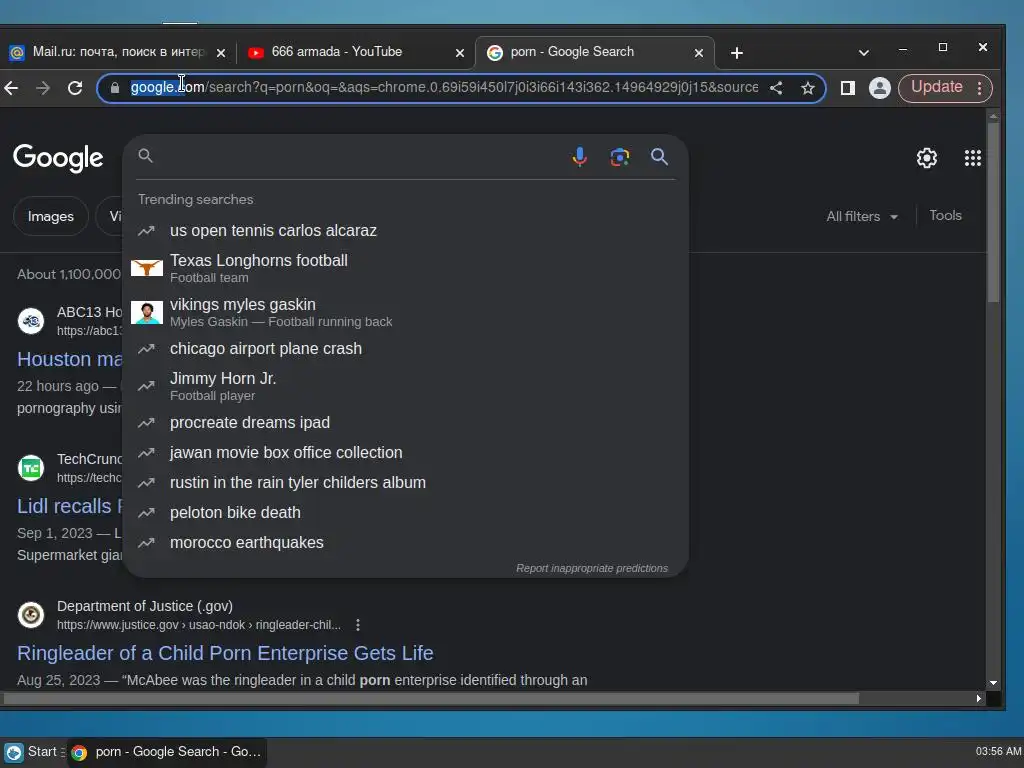Choose suggestion us open tennis carlos alcaraz
The image size is (1024, 768).
pos(405,231)
